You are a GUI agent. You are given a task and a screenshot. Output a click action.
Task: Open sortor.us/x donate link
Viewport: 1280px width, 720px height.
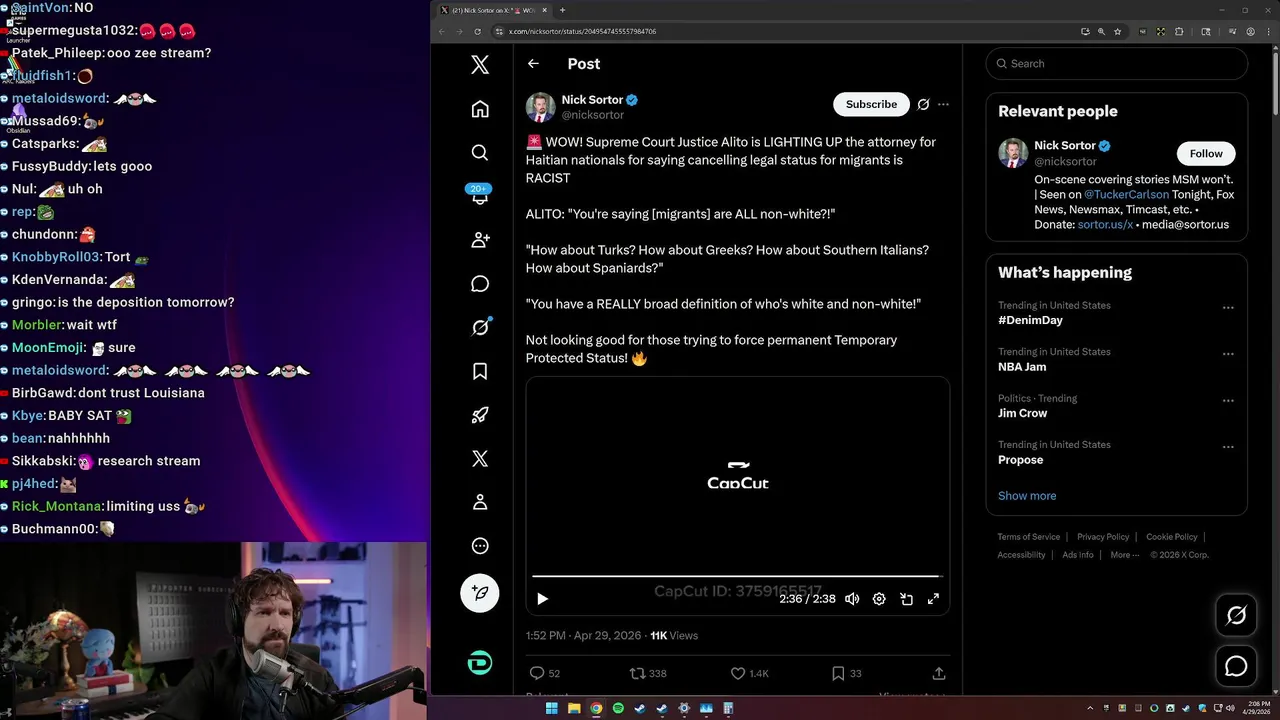coord(1105,225)
